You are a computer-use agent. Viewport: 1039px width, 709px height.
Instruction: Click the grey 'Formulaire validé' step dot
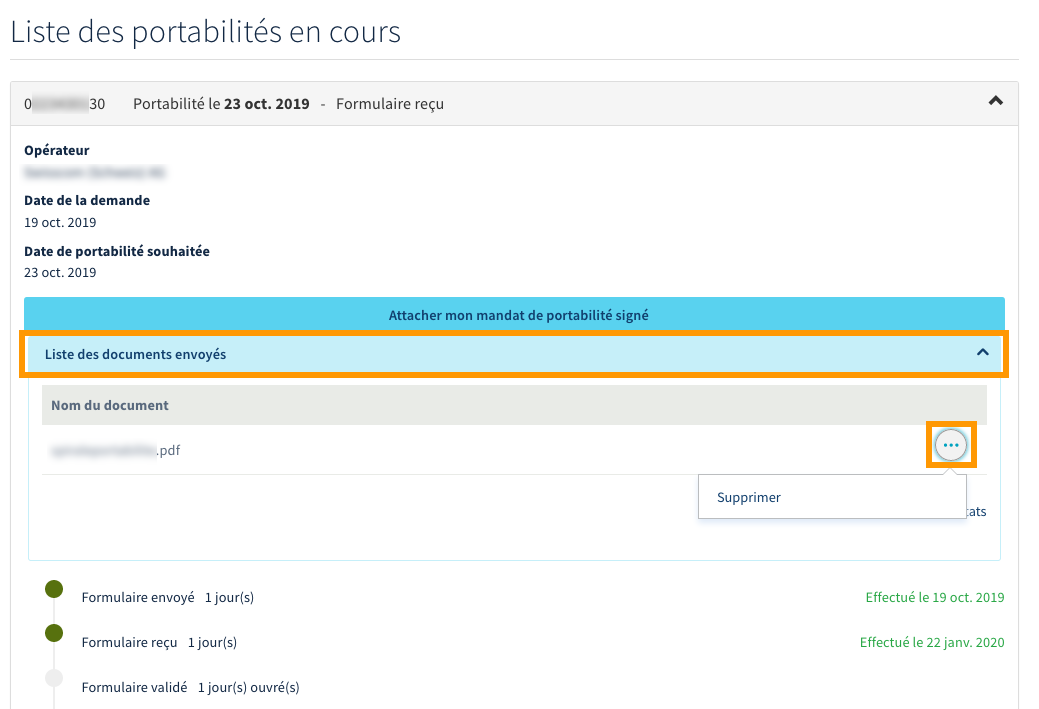pos(54,678)
